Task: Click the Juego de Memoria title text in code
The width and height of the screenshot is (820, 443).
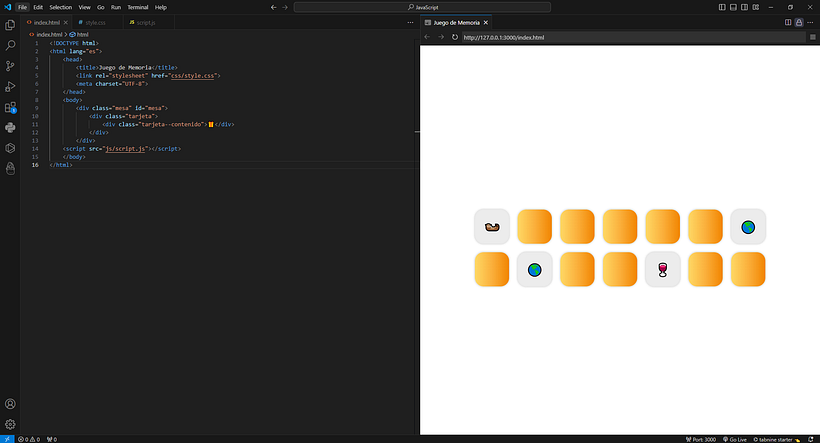Action: pos(125,67)
